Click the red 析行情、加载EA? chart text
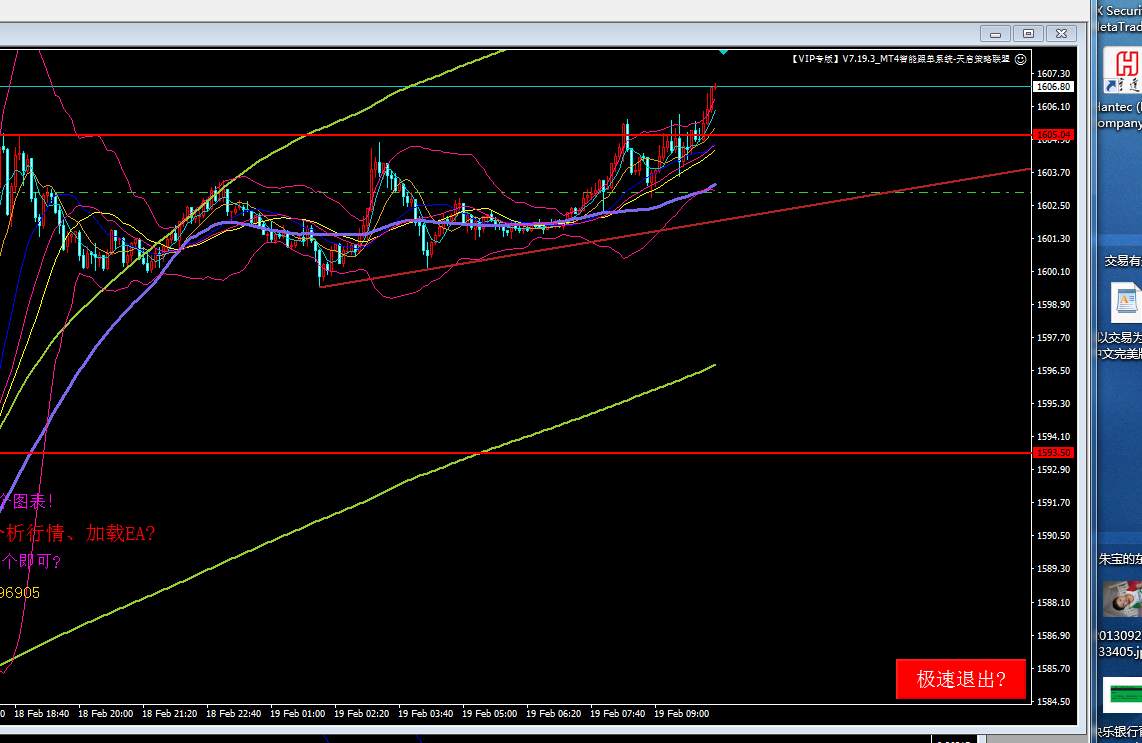 pyautogui.click(x=76, y=533)
